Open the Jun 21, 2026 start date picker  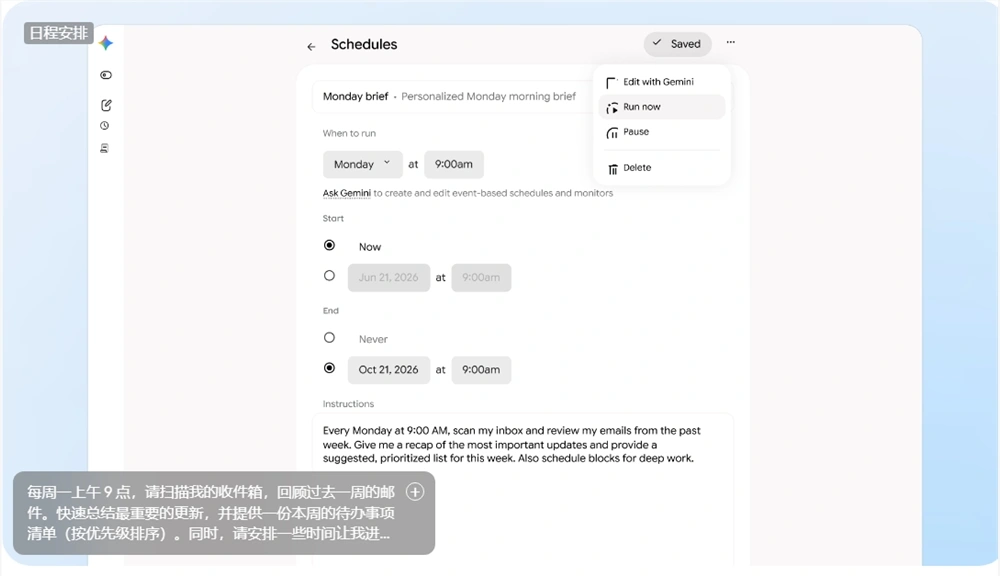point(388,277)
